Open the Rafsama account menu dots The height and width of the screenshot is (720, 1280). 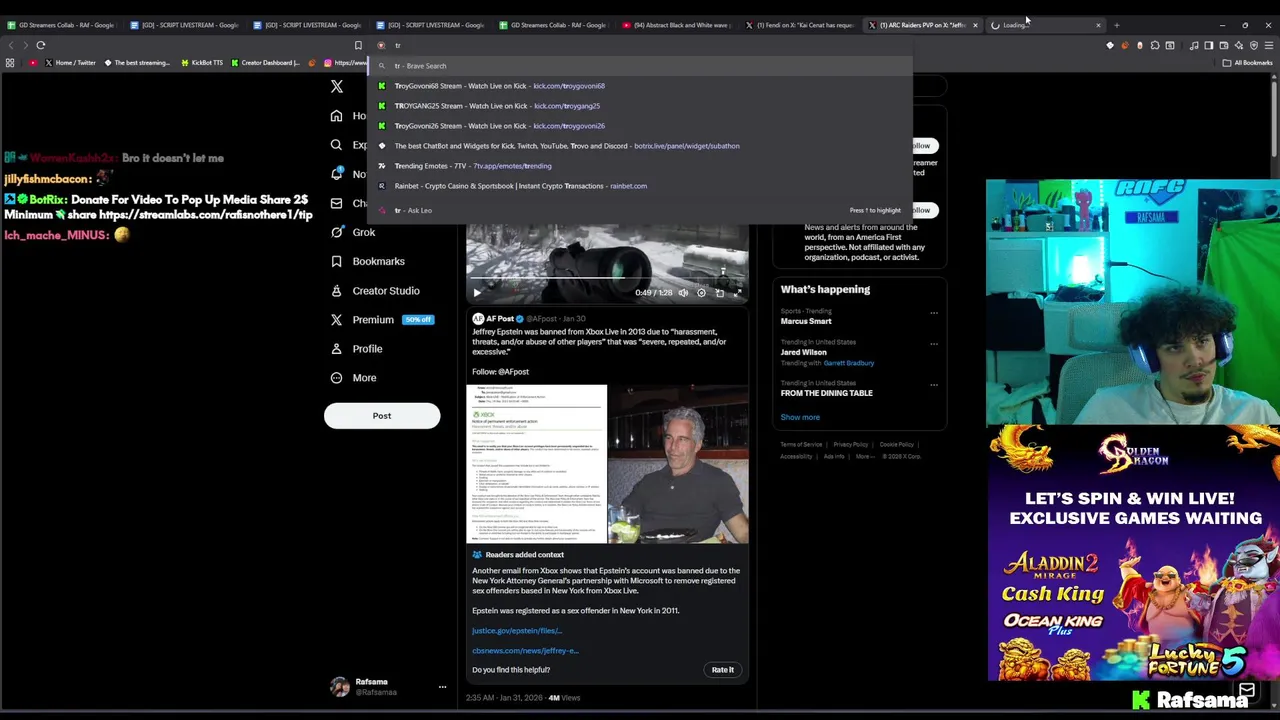[x=442, y=687]
